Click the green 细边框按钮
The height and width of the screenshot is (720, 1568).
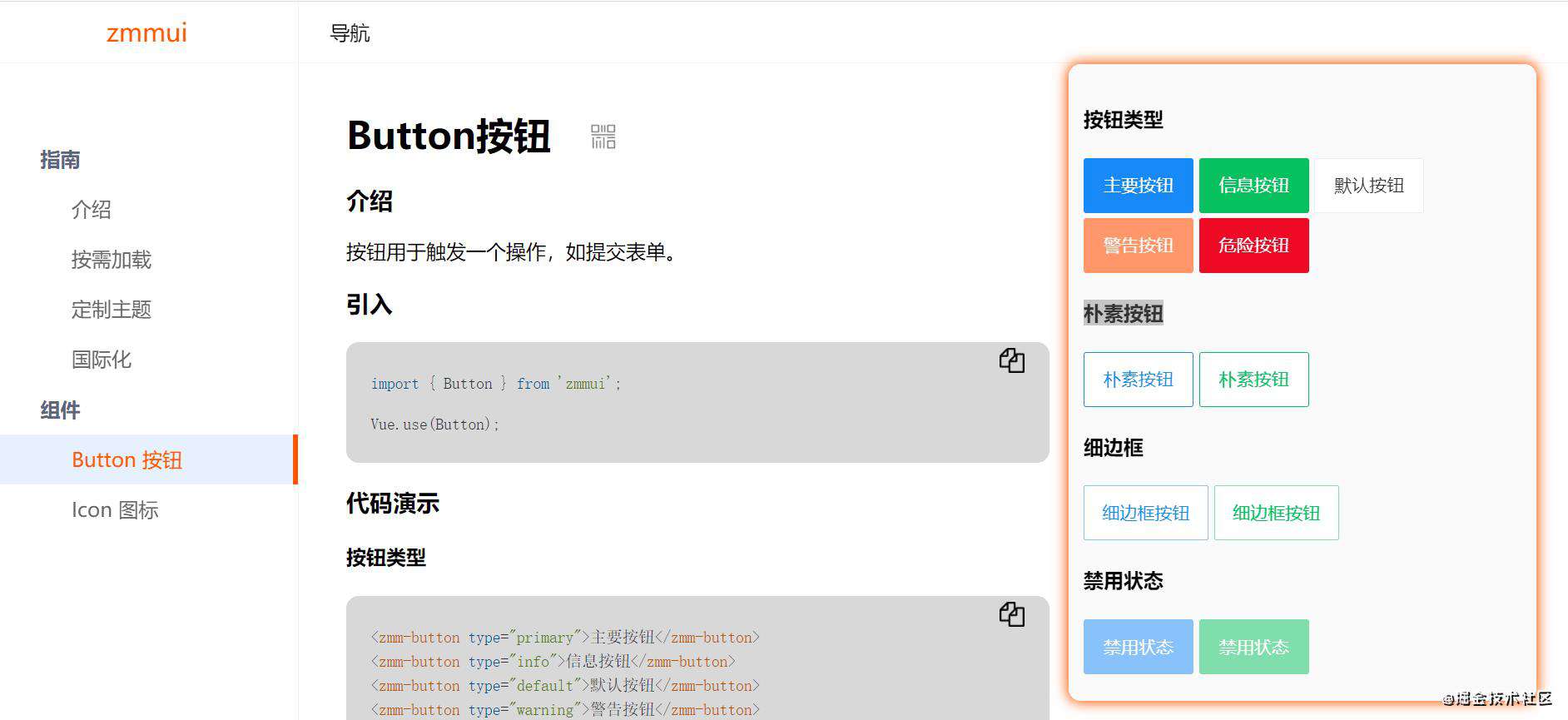[1277, 513]
